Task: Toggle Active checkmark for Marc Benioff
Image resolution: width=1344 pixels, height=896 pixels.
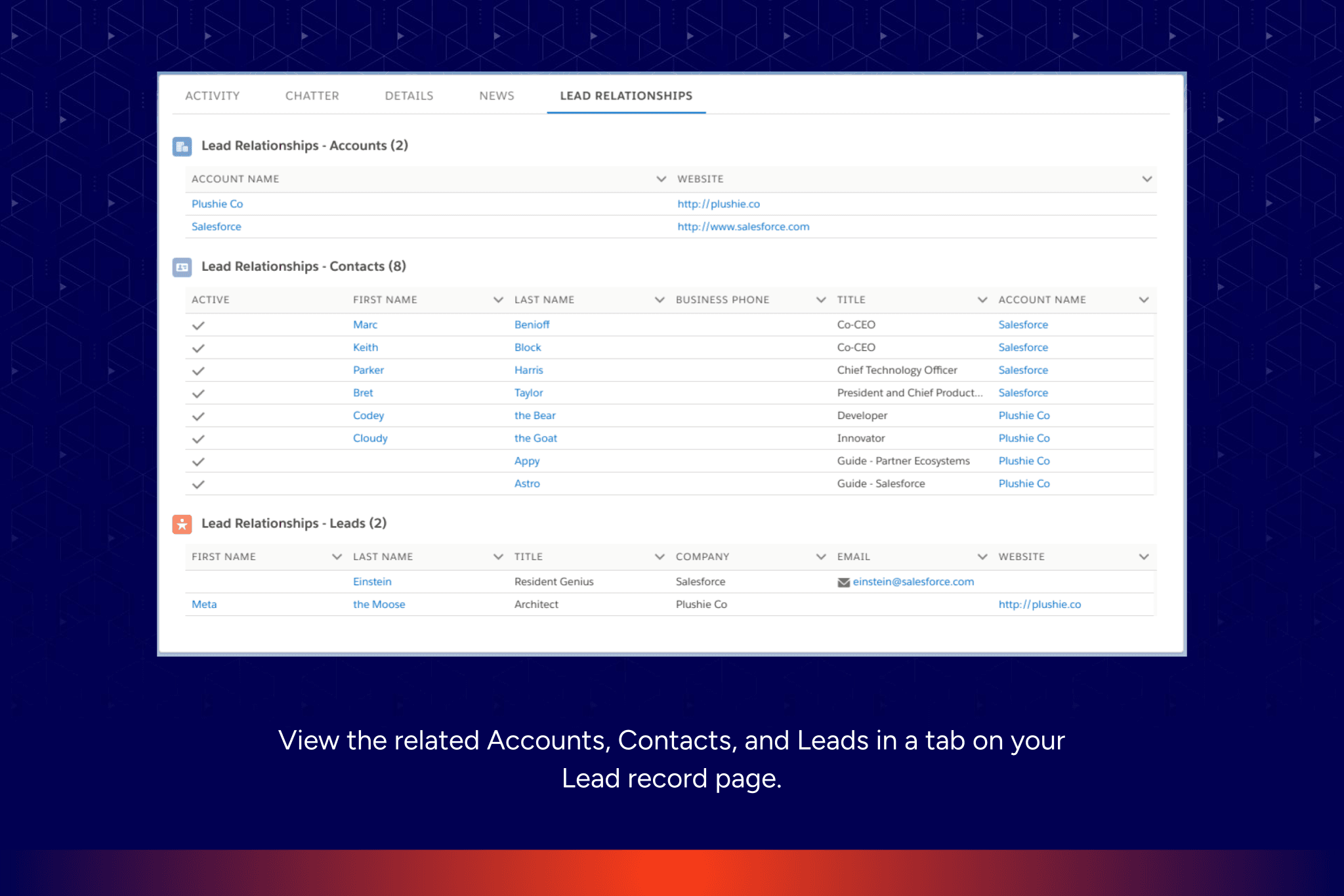Action: point(198,325)
